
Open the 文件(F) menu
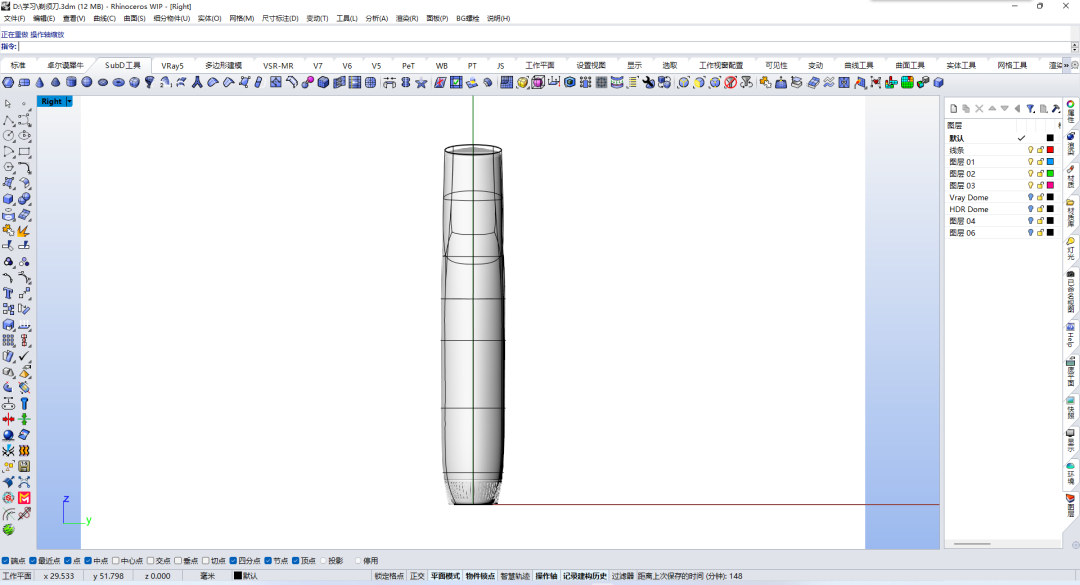[x=14, y=19]
